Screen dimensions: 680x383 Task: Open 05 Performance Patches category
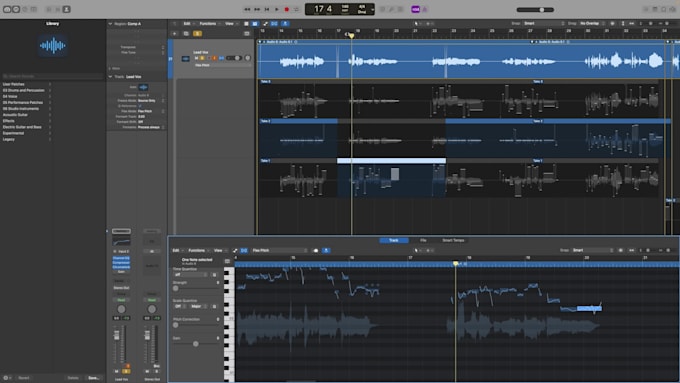tap(23, 102)
